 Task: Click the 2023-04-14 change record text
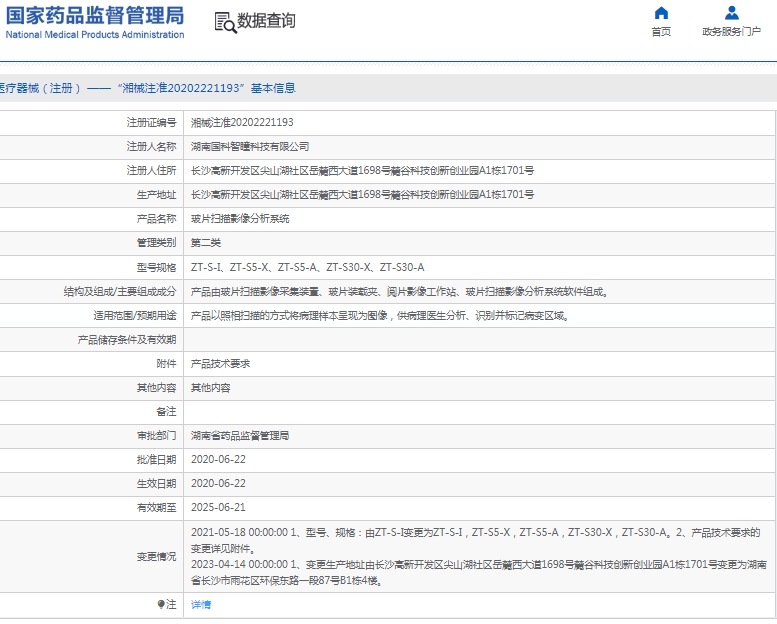tap(479, 572)
